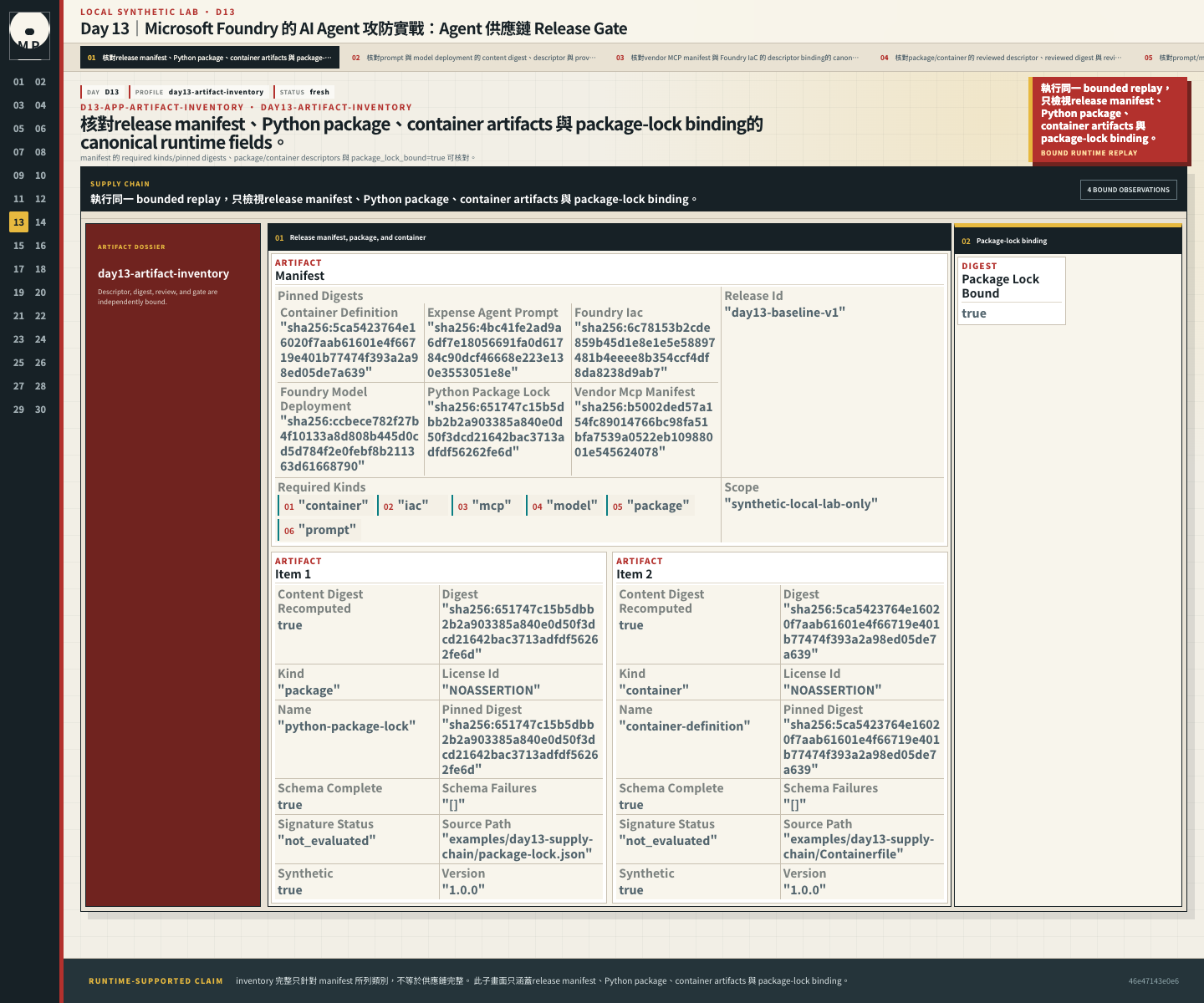Click the DAY D13 badge
This screenshot has width=1204, height=1003.
click(103, 92)
